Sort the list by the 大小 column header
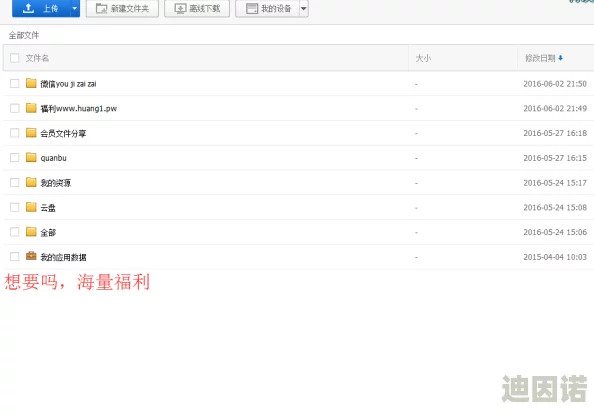Screen dimensions: 594x413 pyautogui.click(x=423, y=58)
